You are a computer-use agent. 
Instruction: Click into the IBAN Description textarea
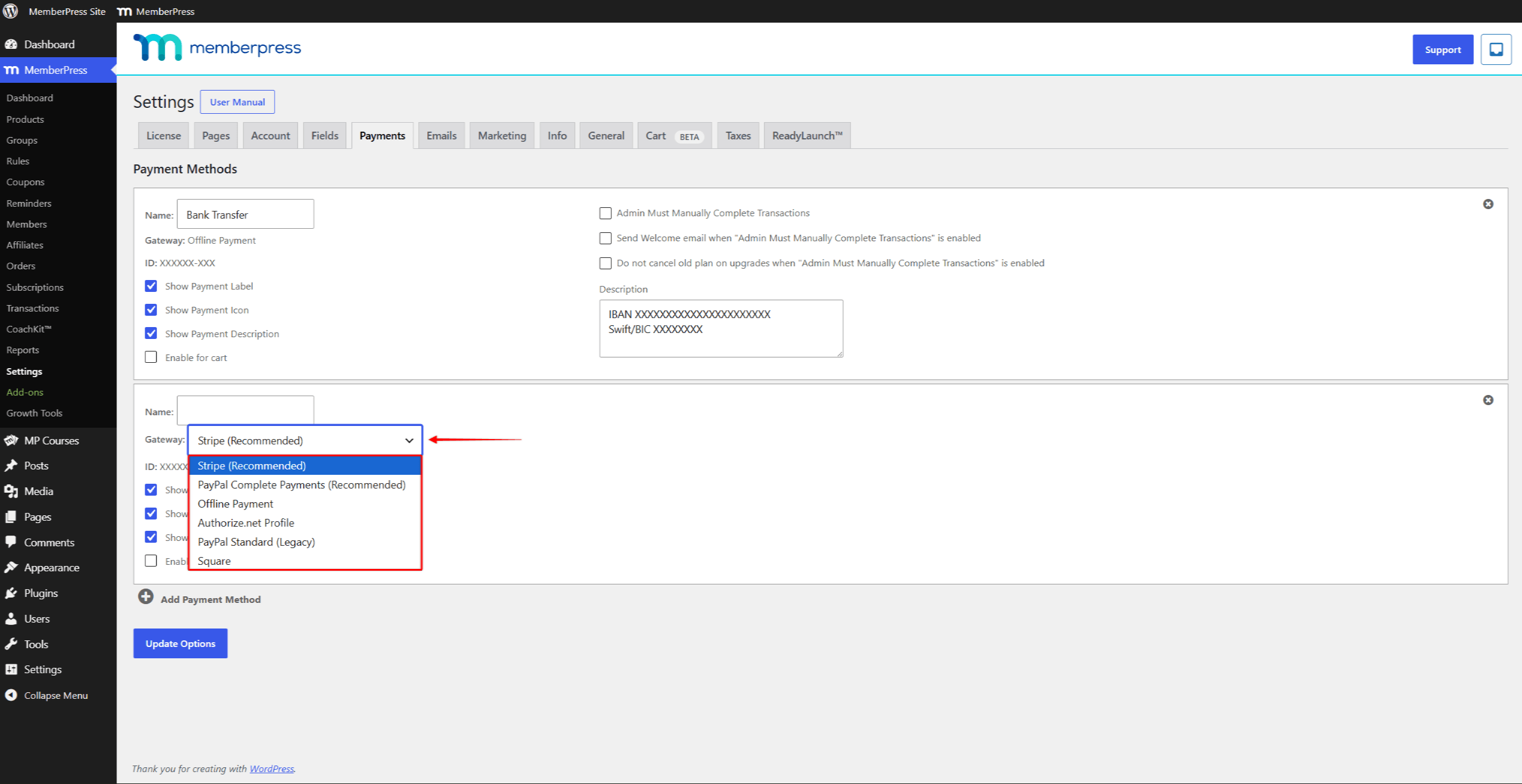point(721,328)
